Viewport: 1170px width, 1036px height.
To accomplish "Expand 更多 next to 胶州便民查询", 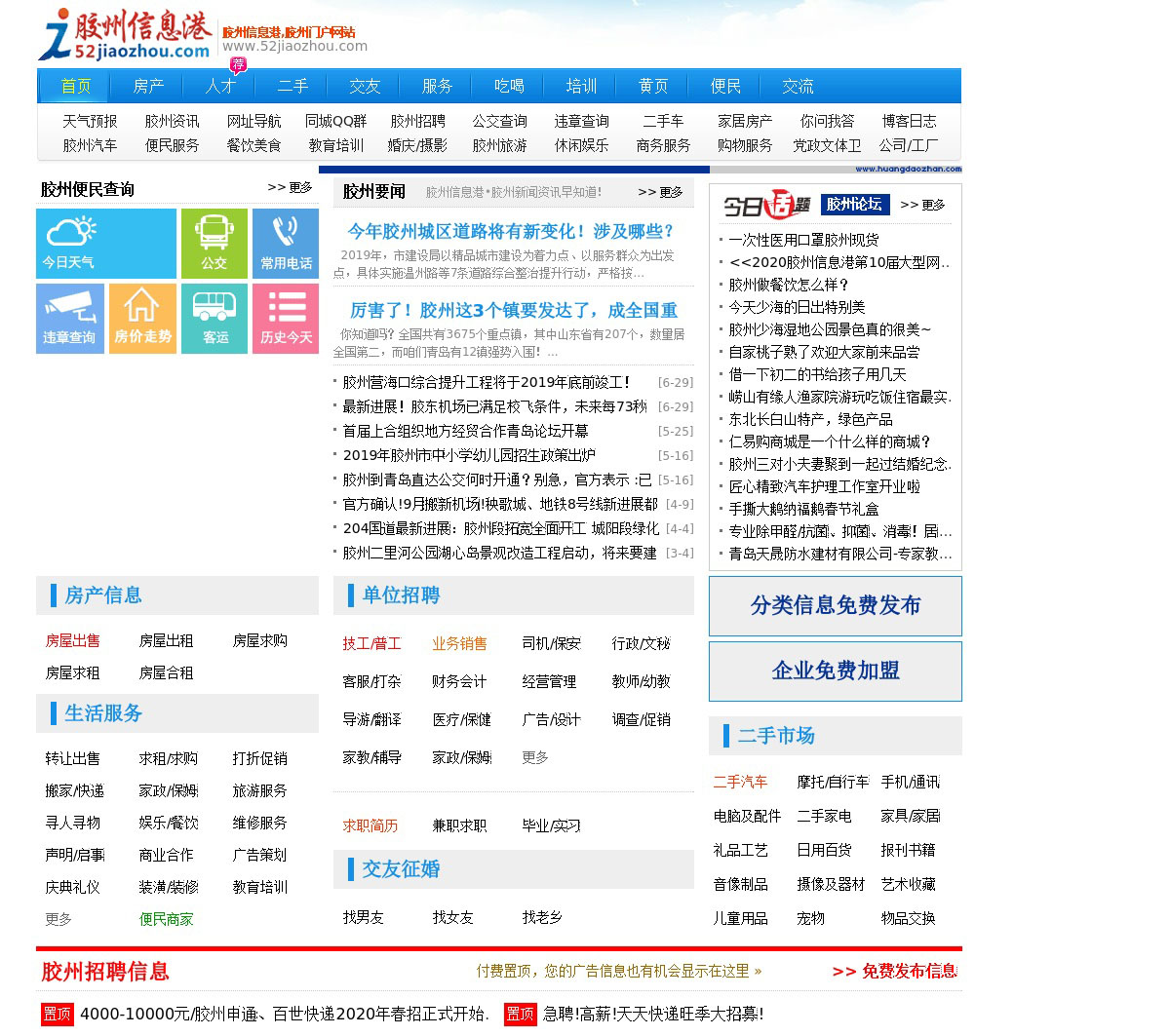I will pos(290,187).
